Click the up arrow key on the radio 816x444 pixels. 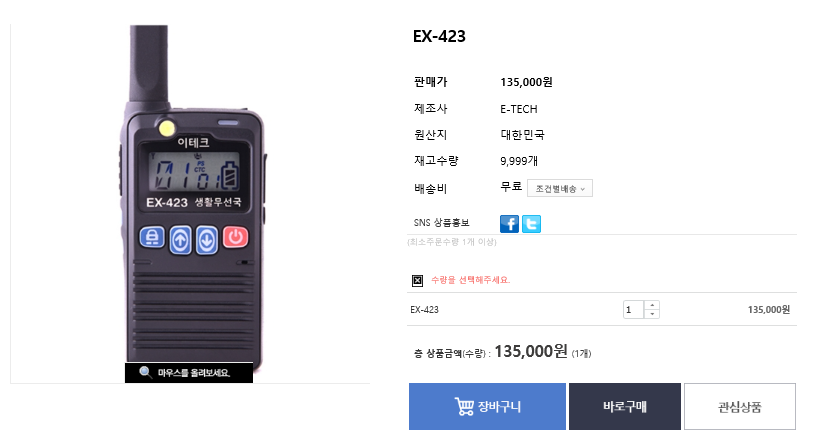coord(181,240)
